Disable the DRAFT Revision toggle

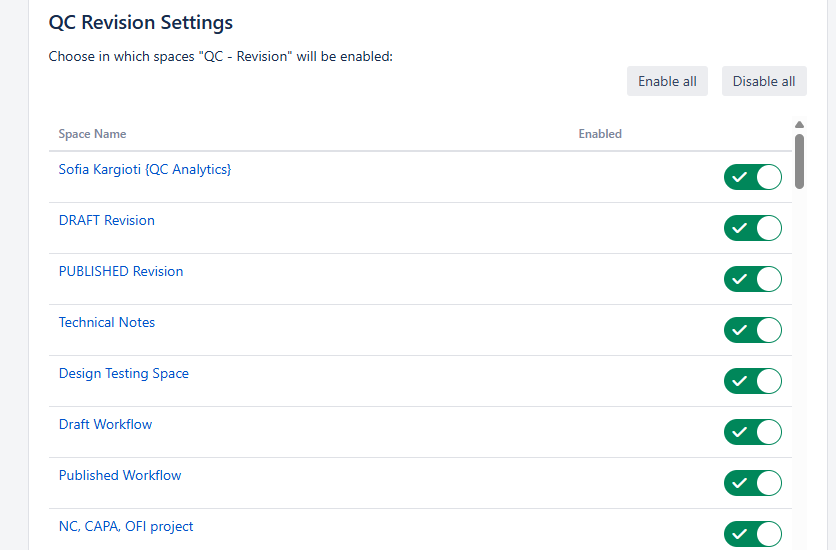click(x=752, y=228)
